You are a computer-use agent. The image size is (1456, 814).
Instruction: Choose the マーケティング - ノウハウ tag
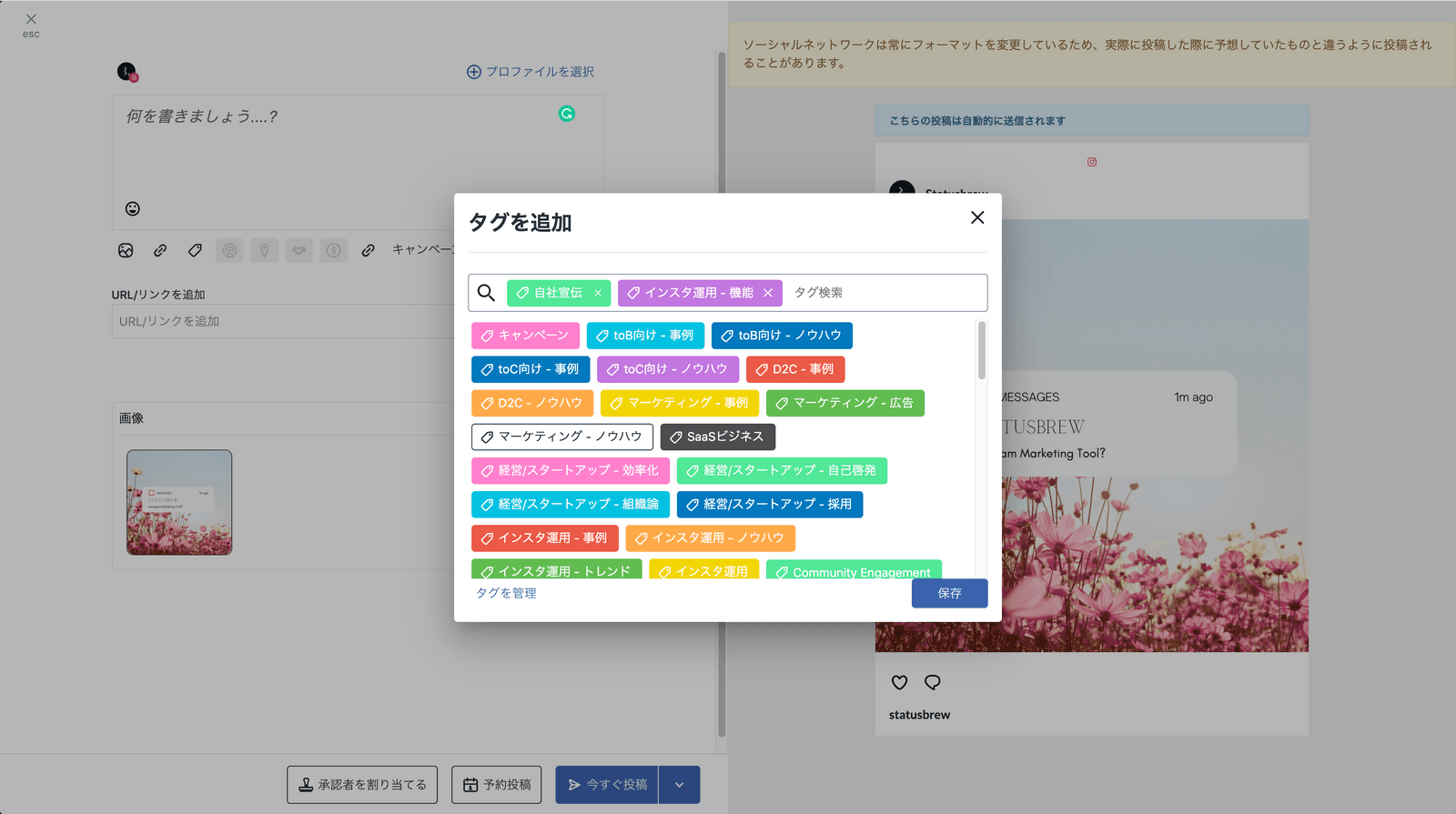561,437
